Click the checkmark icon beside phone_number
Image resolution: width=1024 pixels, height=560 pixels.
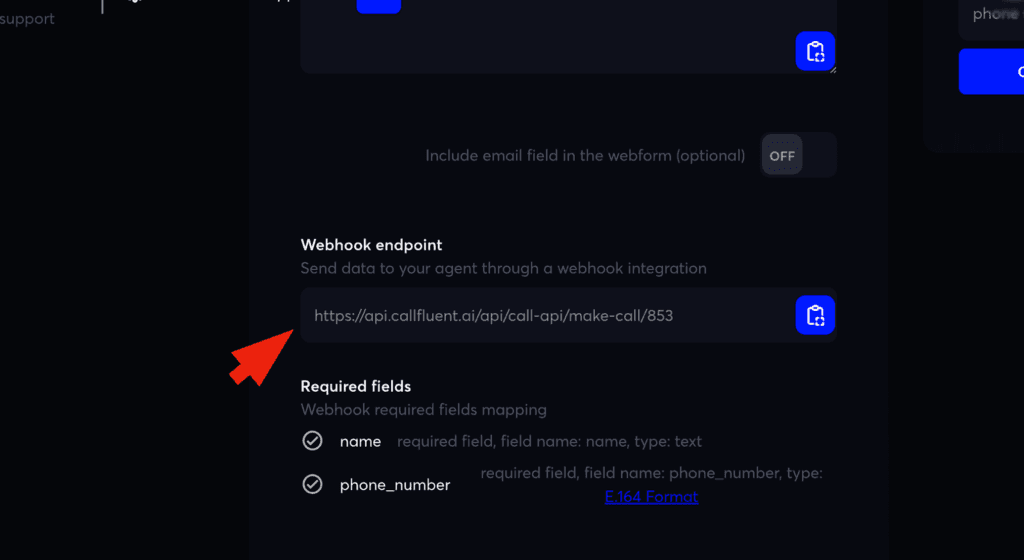(313, 485)
